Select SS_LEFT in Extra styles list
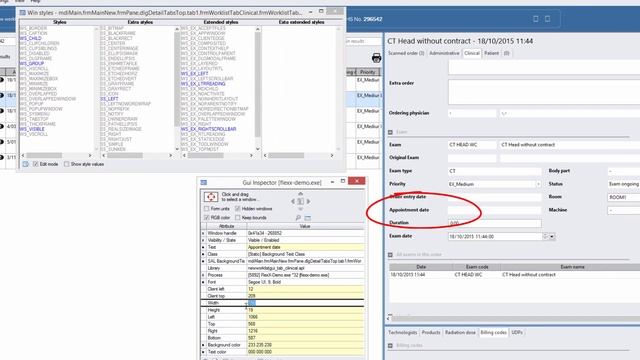The width and height of the screenshot is (640, 360). (x=109, y=99)
